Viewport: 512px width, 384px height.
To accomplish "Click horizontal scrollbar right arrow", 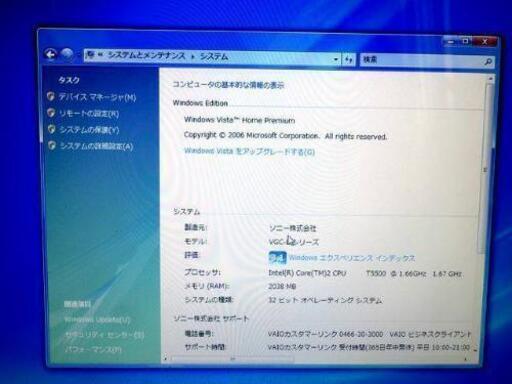I will 465,359.
